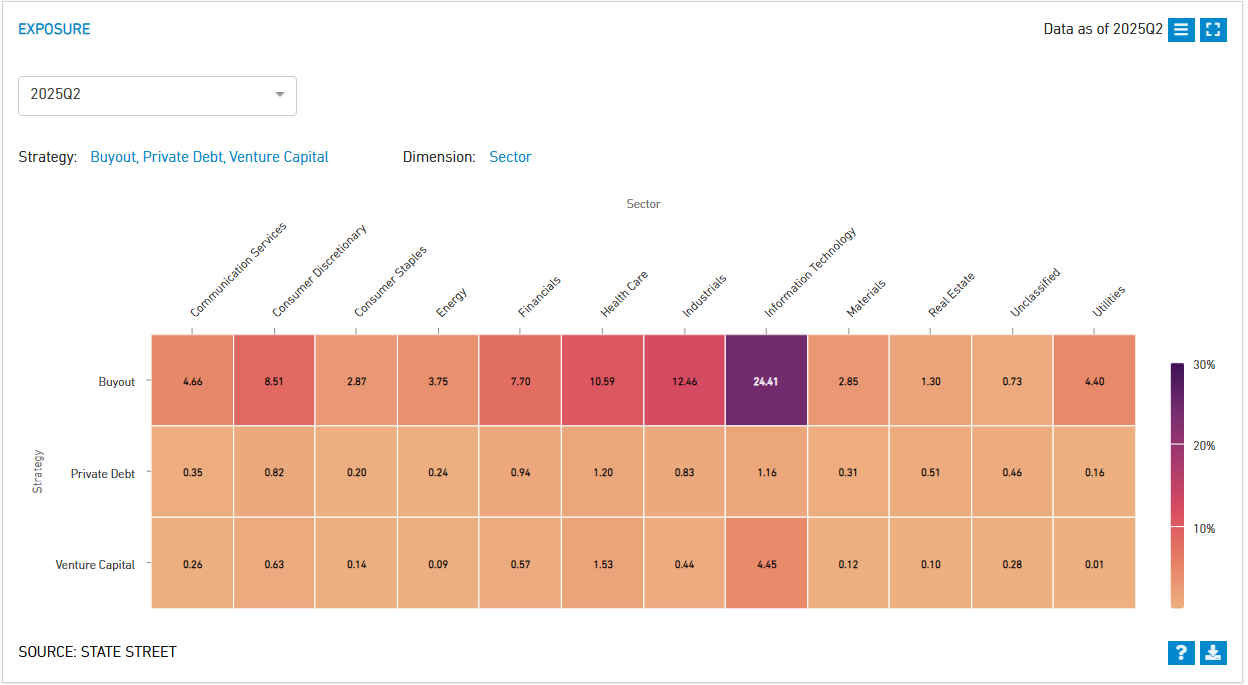Select the Buyout Information Technology 24.41 cell
The height and width of the screenshot is (685, 1248).
(766, 381)
